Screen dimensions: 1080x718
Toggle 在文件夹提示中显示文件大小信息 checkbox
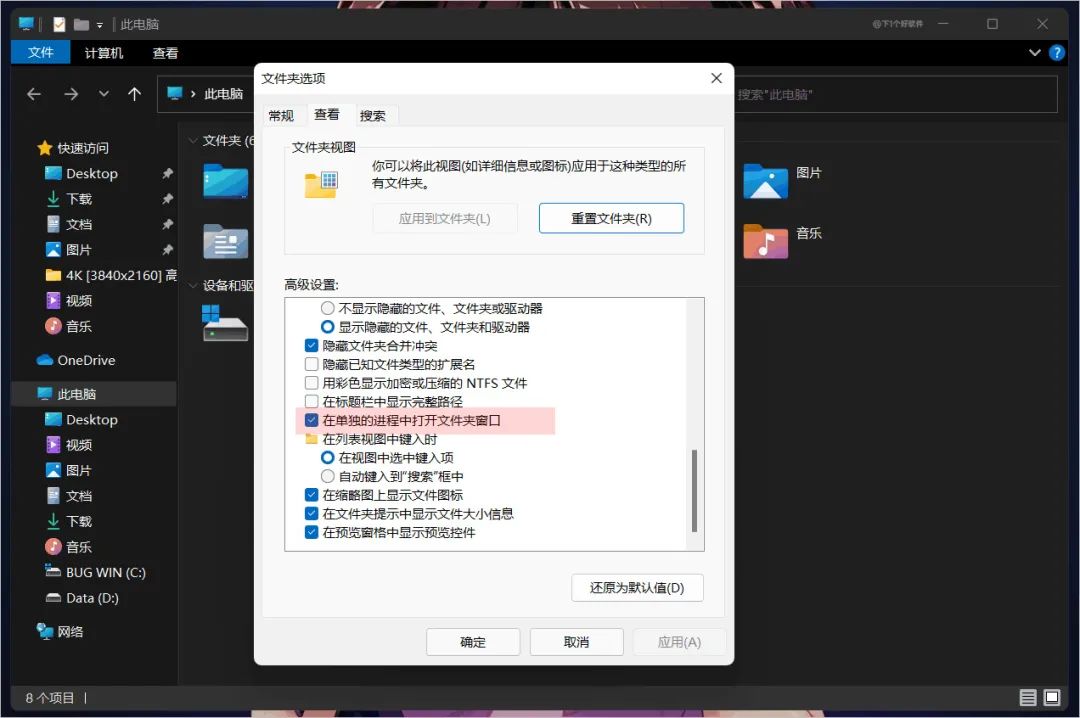[x=311, y=513]
